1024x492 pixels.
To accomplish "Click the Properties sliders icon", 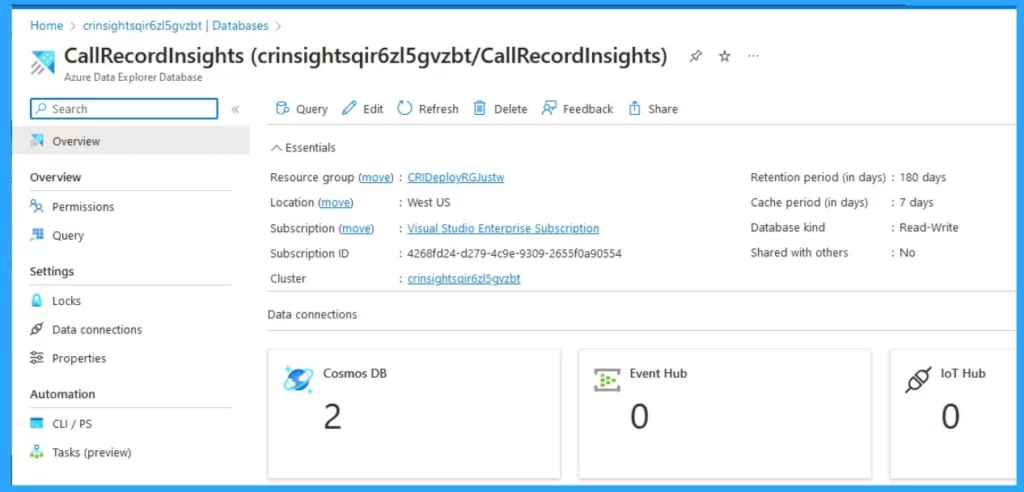I will [37, 358].
